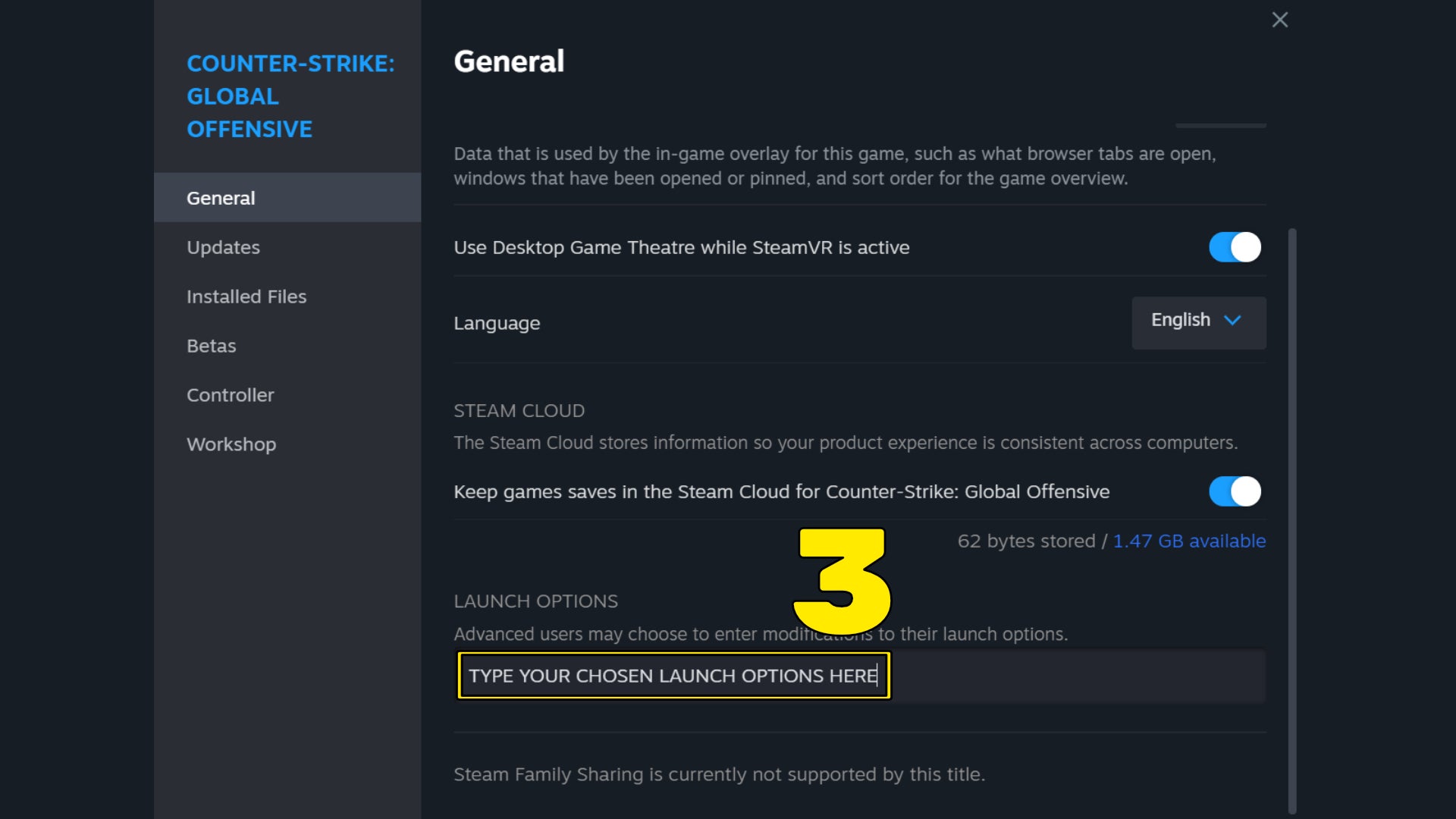This screenshot has width=1456, height=819.
Task: Click the 62 bytes stored storage info
Action: pos(1028,541)
